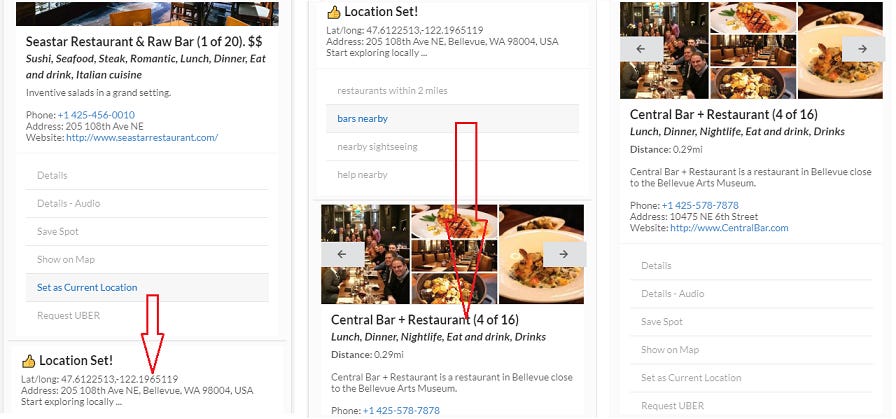The height and width of the screenshot is (419, 896).
Task: Click Central Bar + Restaurant title in right panel
Action: (723, 114)
